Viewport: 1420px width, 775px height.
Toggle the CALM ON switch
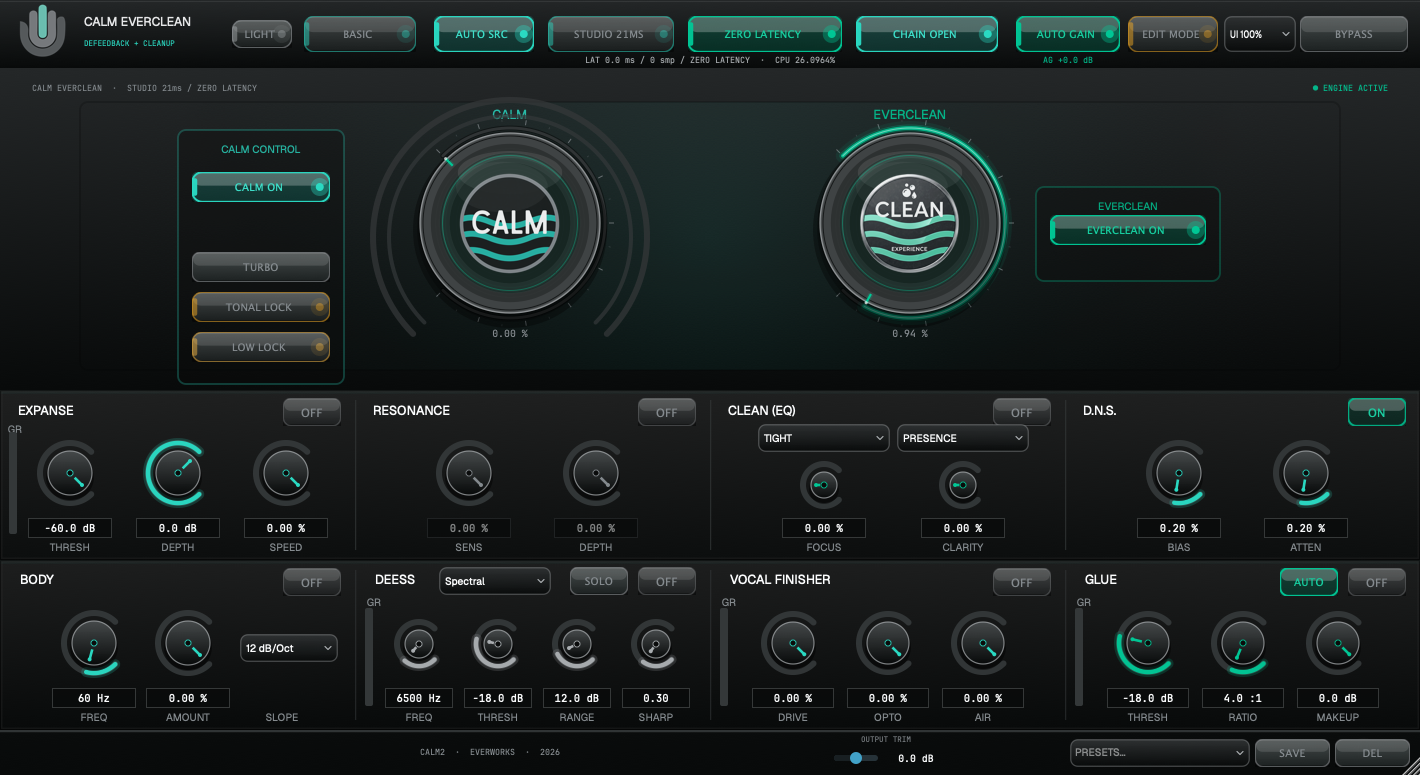(261, 187)
